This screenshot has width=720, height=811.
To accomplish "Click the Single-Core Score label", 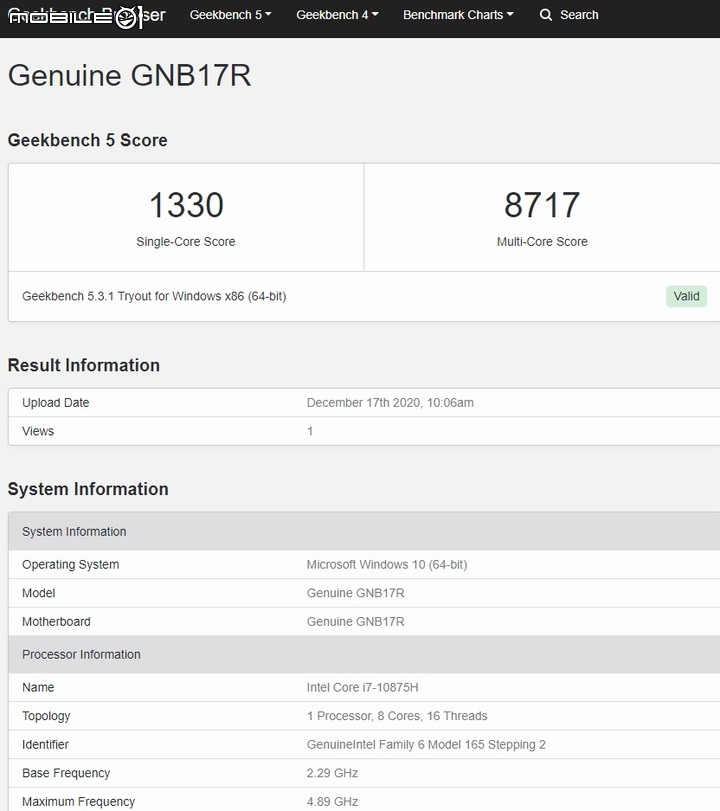I will coord(186,242).
